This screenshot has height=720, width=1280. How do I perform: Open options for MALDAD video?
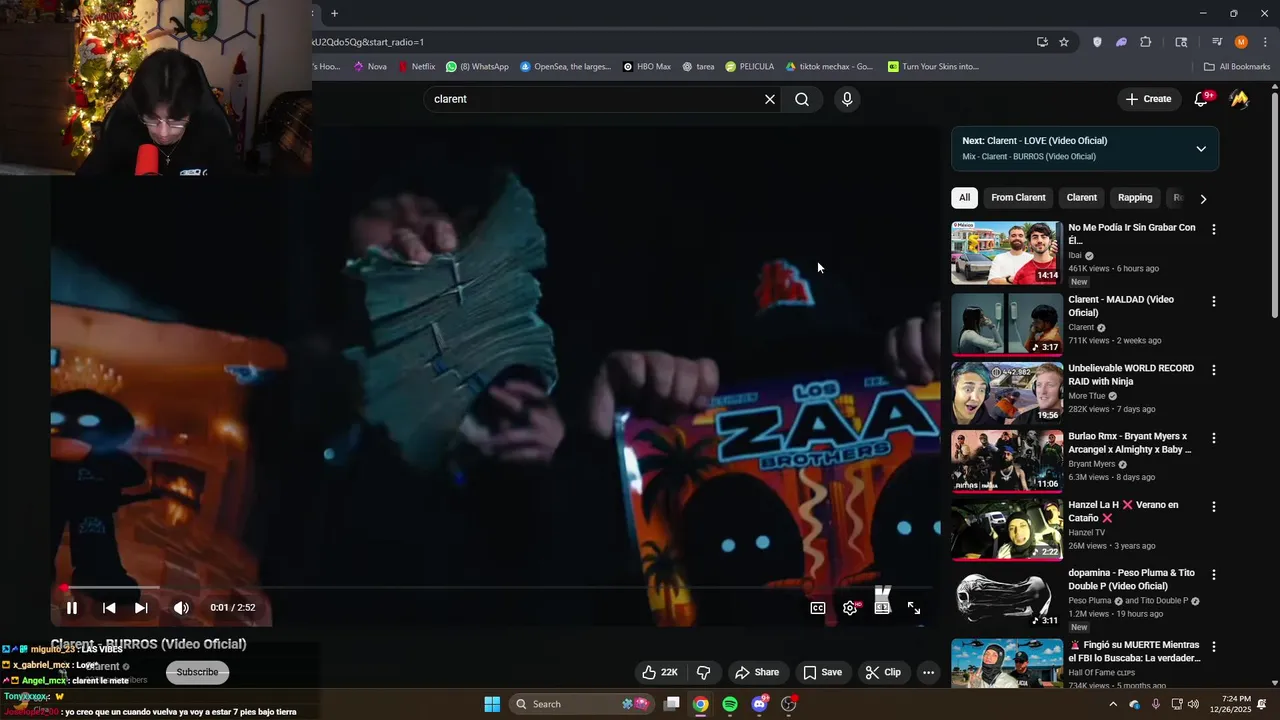click(x=1214, y=302)
